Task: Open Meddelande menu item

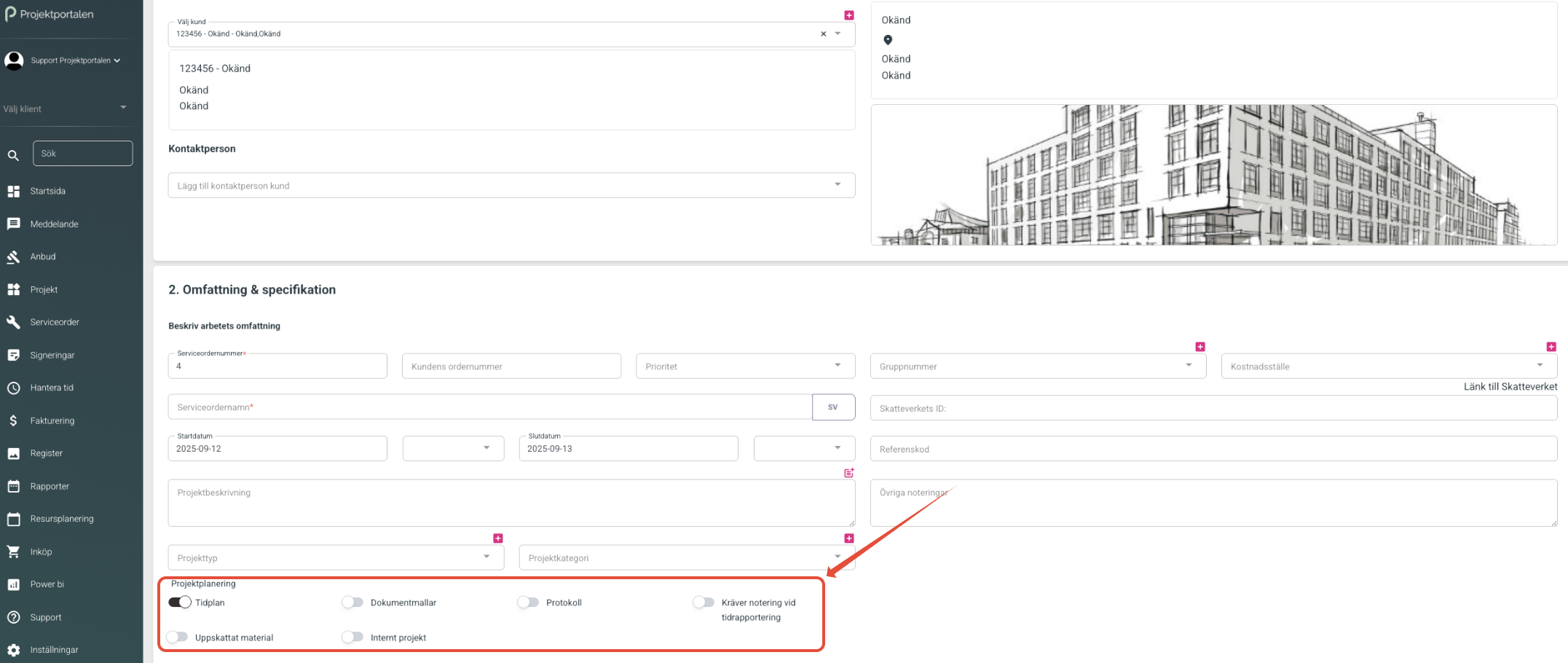Action: point(55,224)
